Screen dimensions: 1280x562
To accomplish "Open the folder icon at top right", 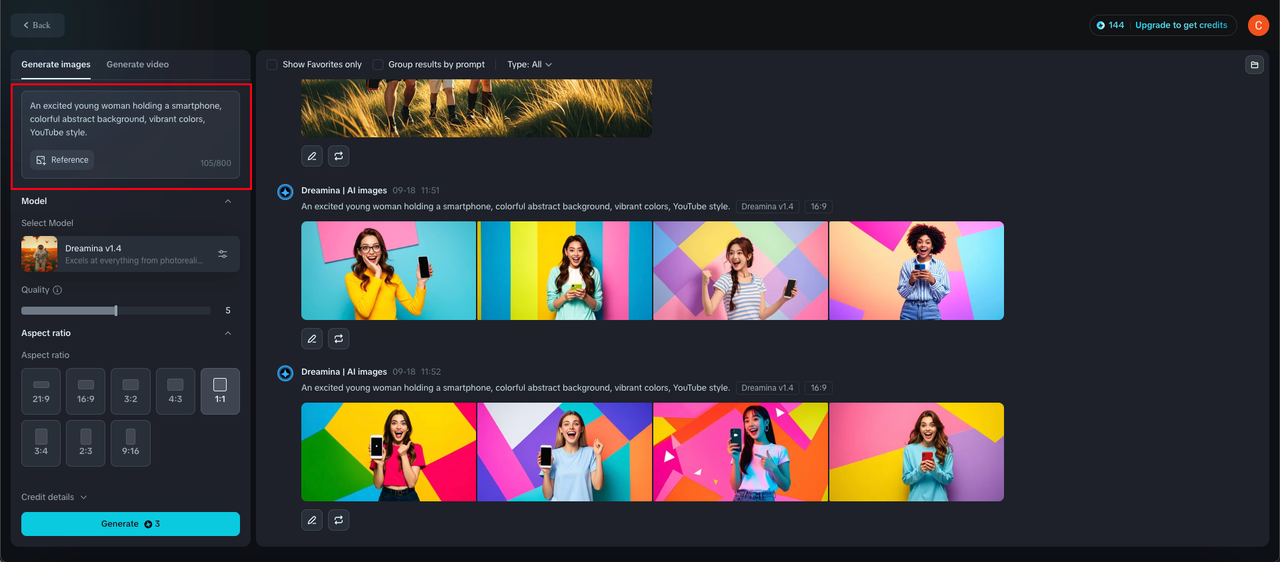I will point(1254,65).
